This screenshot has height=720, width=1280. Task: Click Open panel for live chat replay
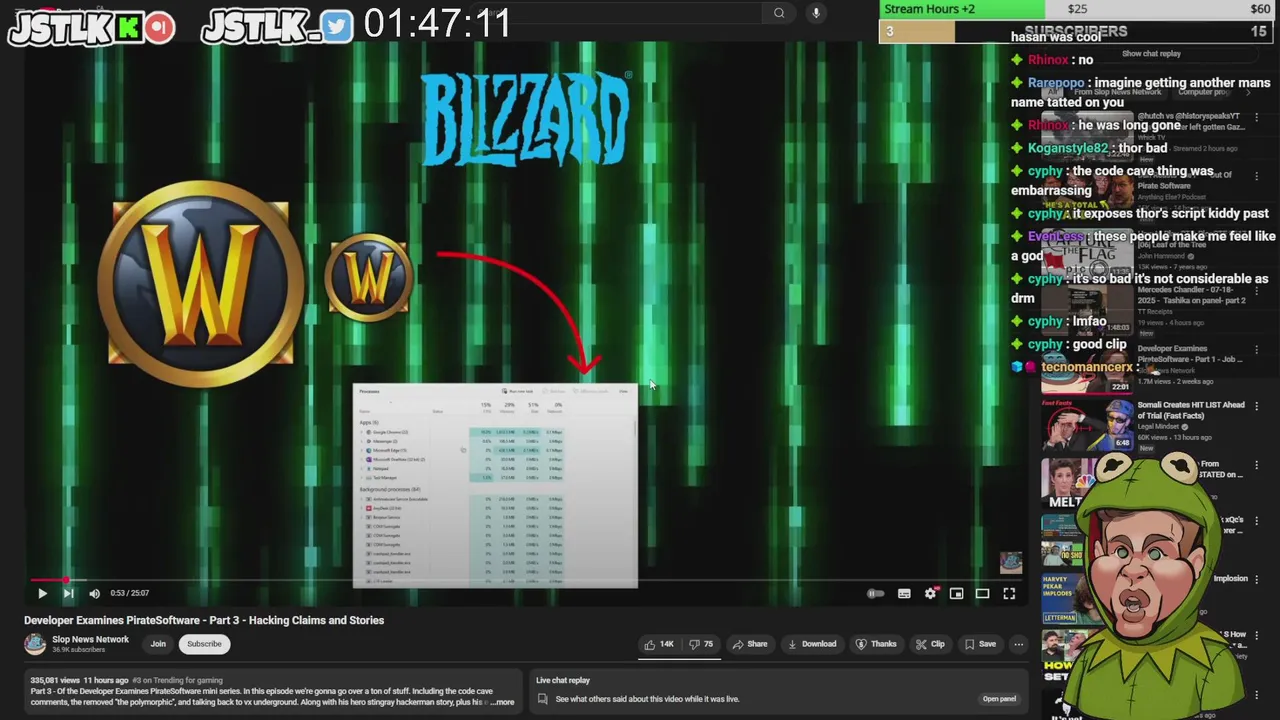[x=999, y=699]
